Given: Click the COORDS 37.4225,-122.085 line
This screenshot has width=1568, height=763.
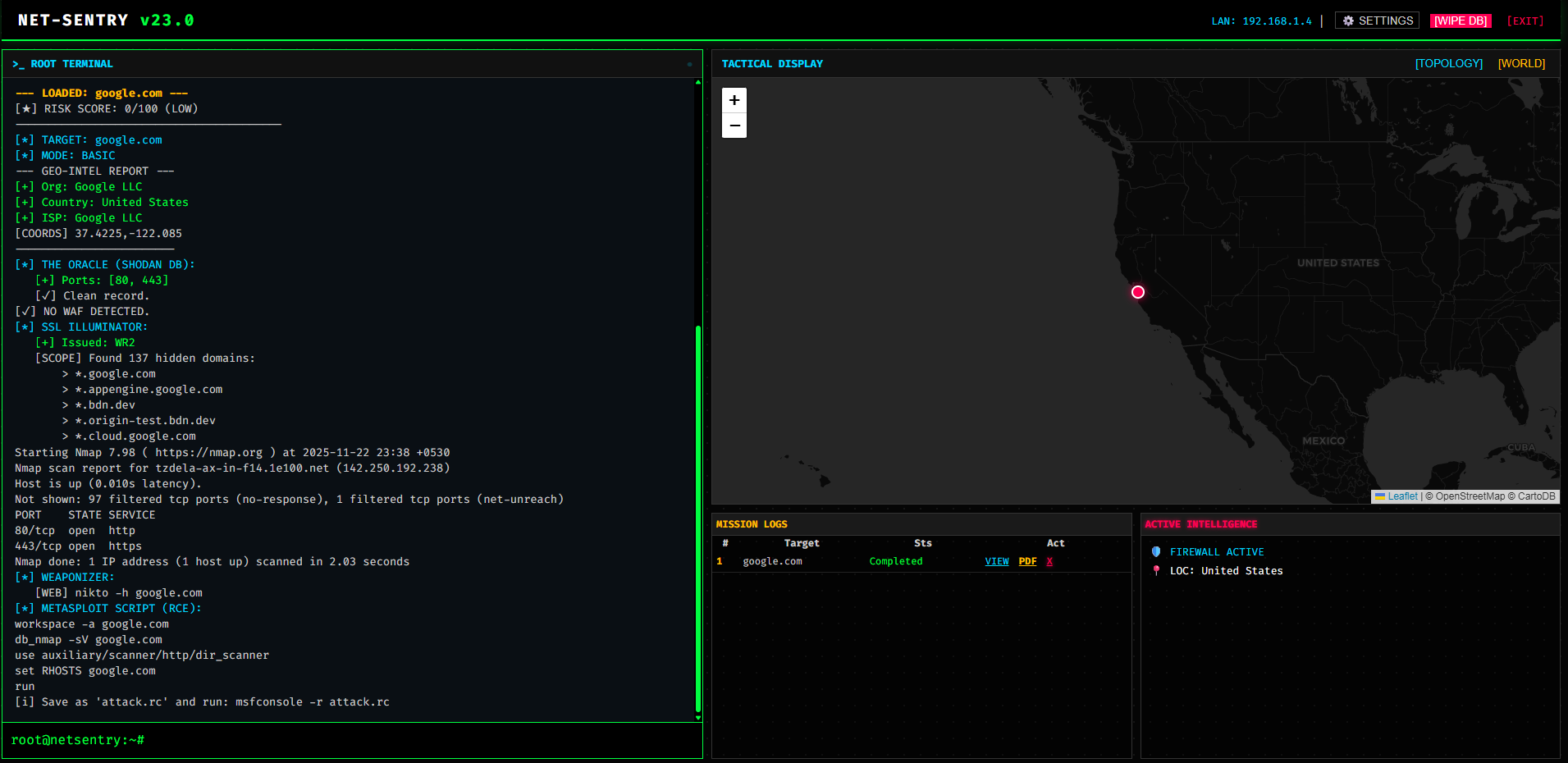Looking at the screenshot, I should pos(98,234).
